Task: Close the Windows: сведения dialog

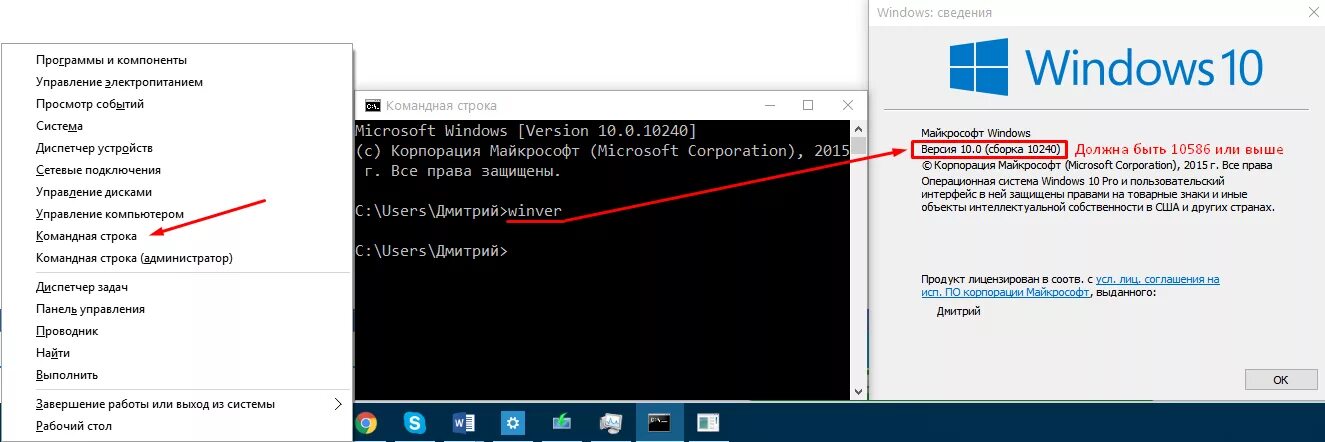Action: (1314, 11)
